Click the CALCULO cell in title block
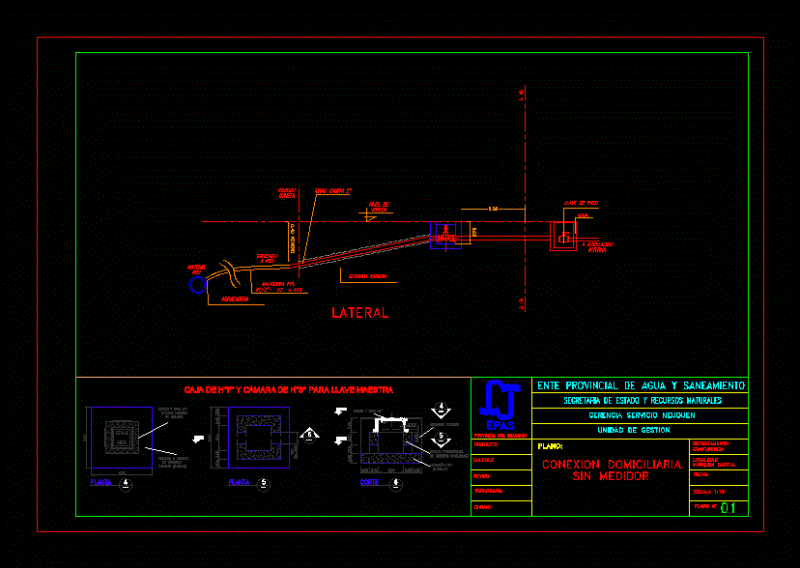 pyautogui.click(x=501, y=462)
